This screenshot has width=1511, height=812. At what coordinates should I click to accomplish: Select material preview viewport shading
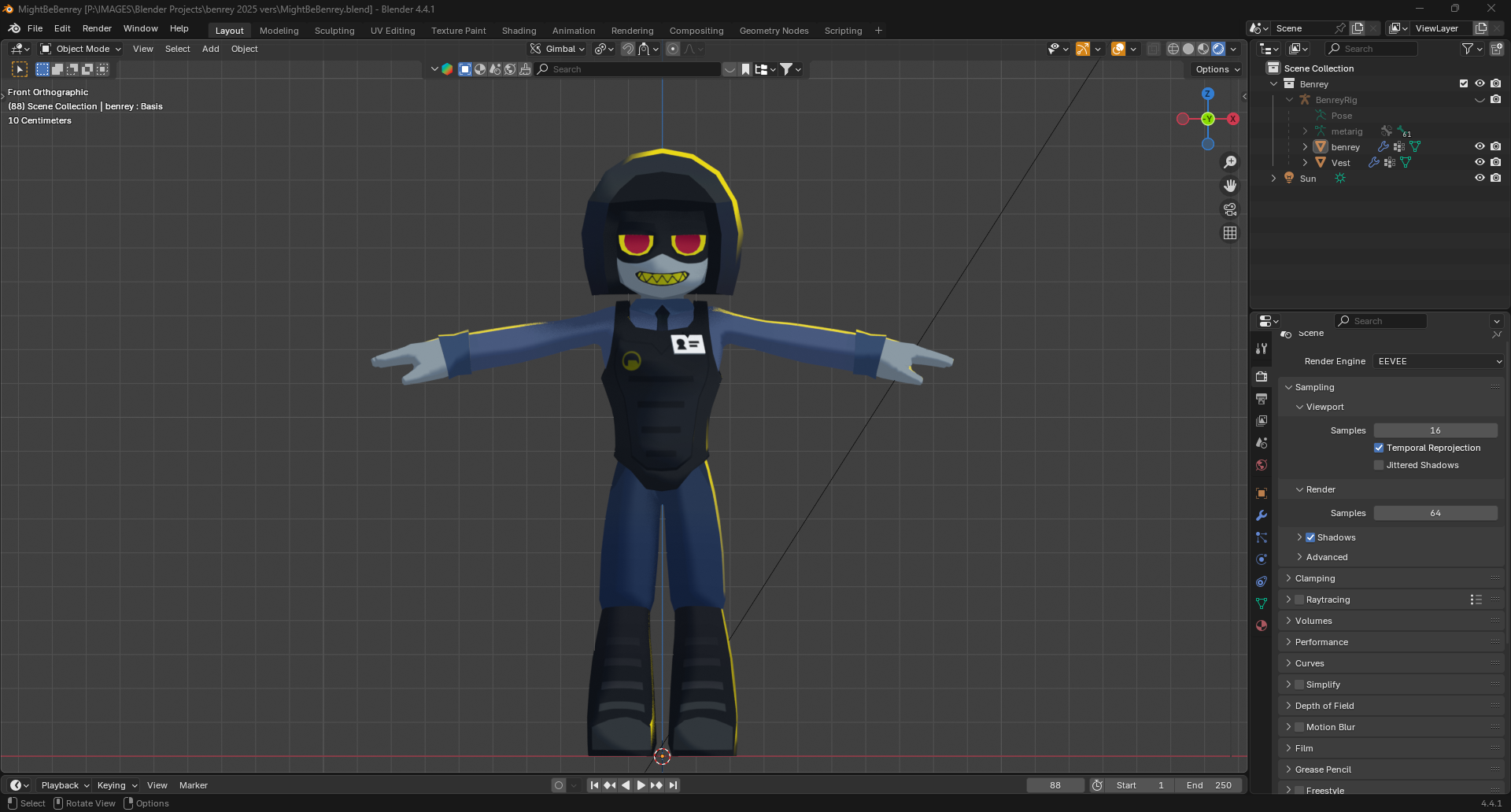tap(1203, 49)
